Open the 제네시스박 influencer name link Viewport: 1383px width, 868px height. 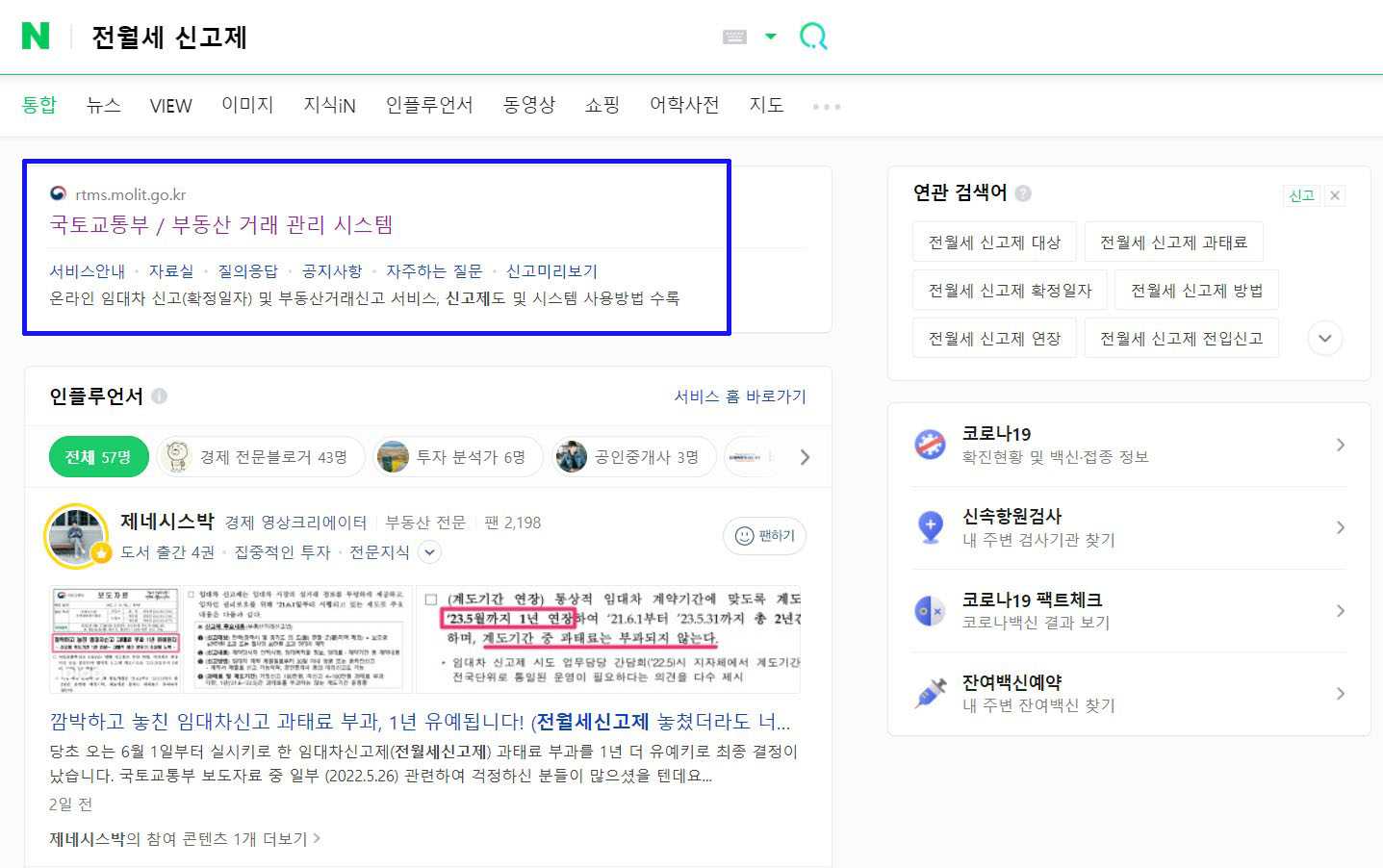(166, 522)
